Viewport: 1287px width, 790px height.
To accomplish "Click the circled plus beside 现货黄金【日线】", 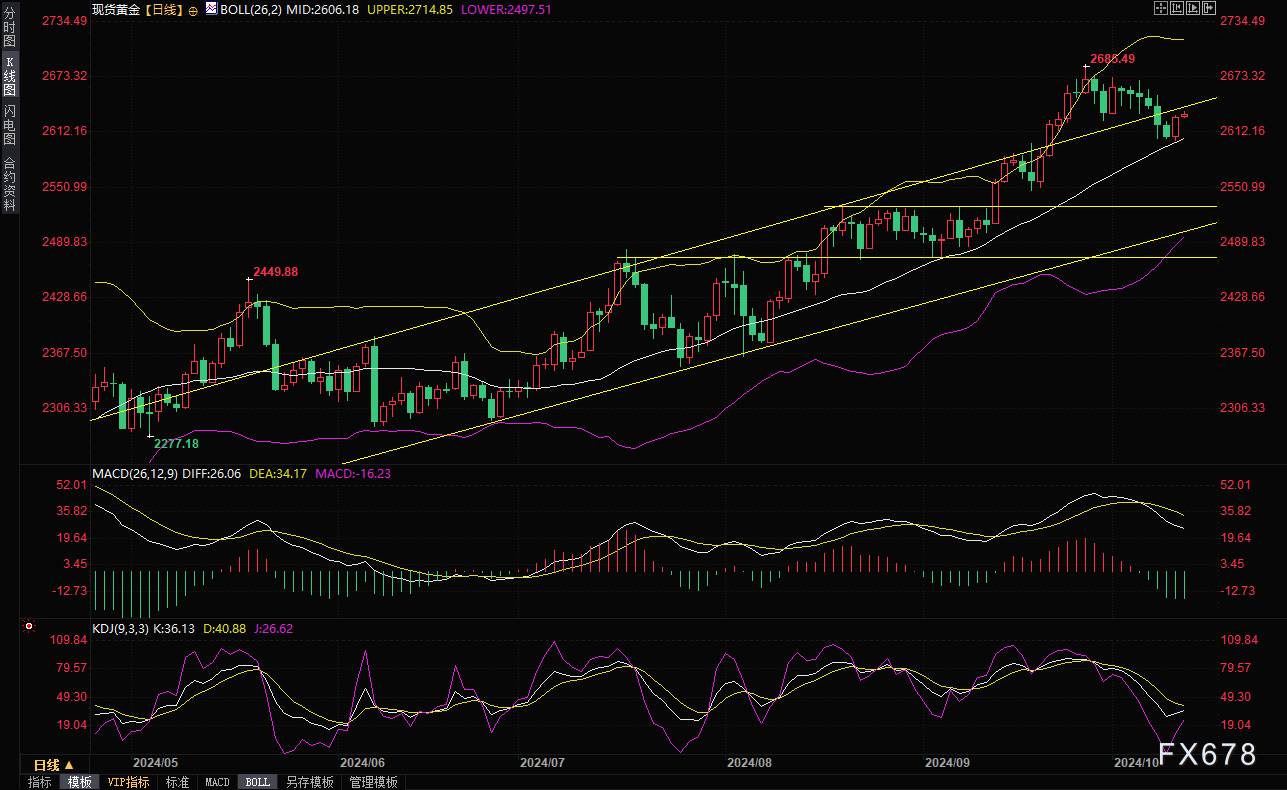I will [x=193, y=9].
